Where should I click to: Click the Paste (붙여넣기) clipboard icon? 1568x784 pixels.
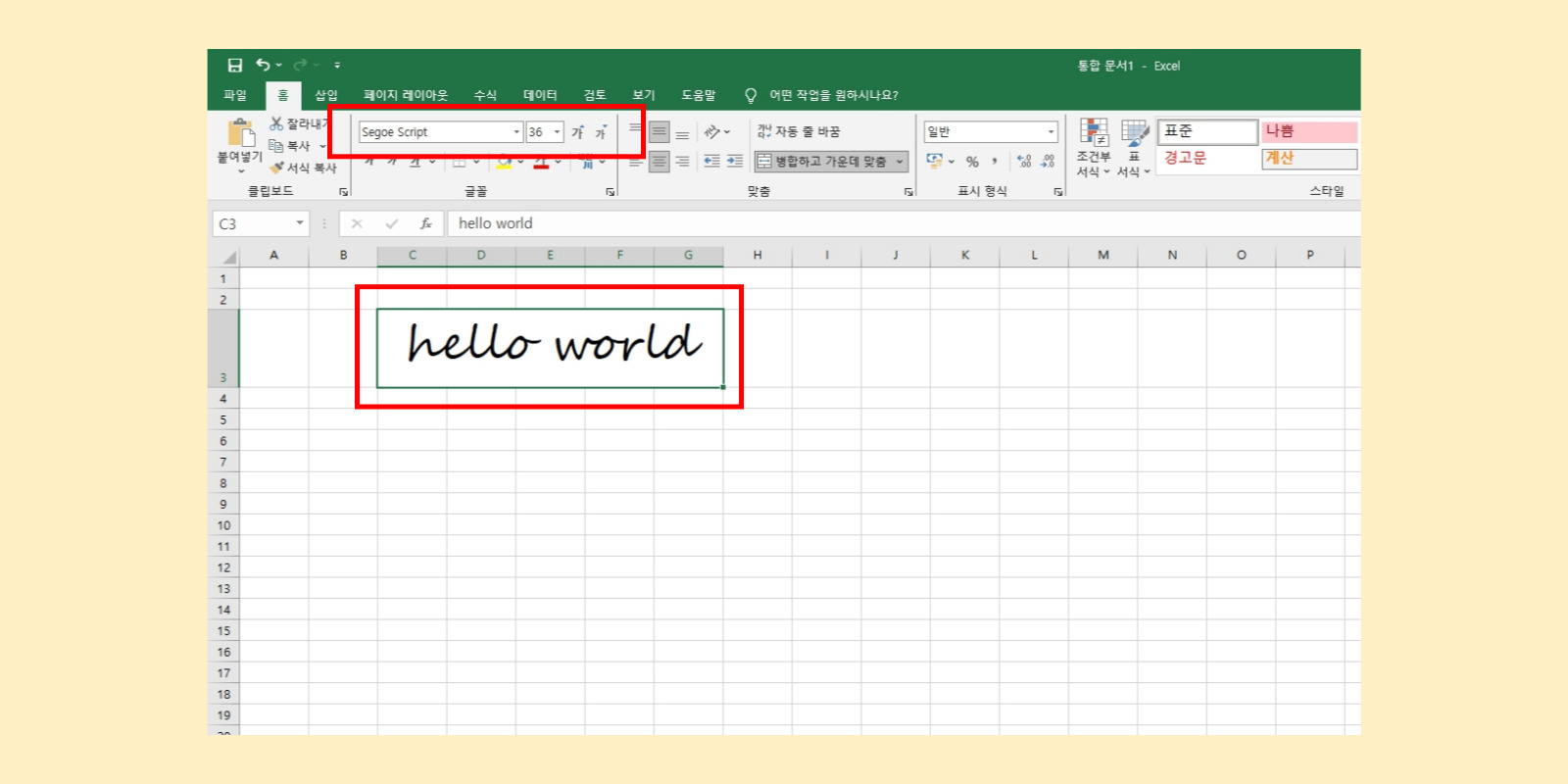click(240, 133)
